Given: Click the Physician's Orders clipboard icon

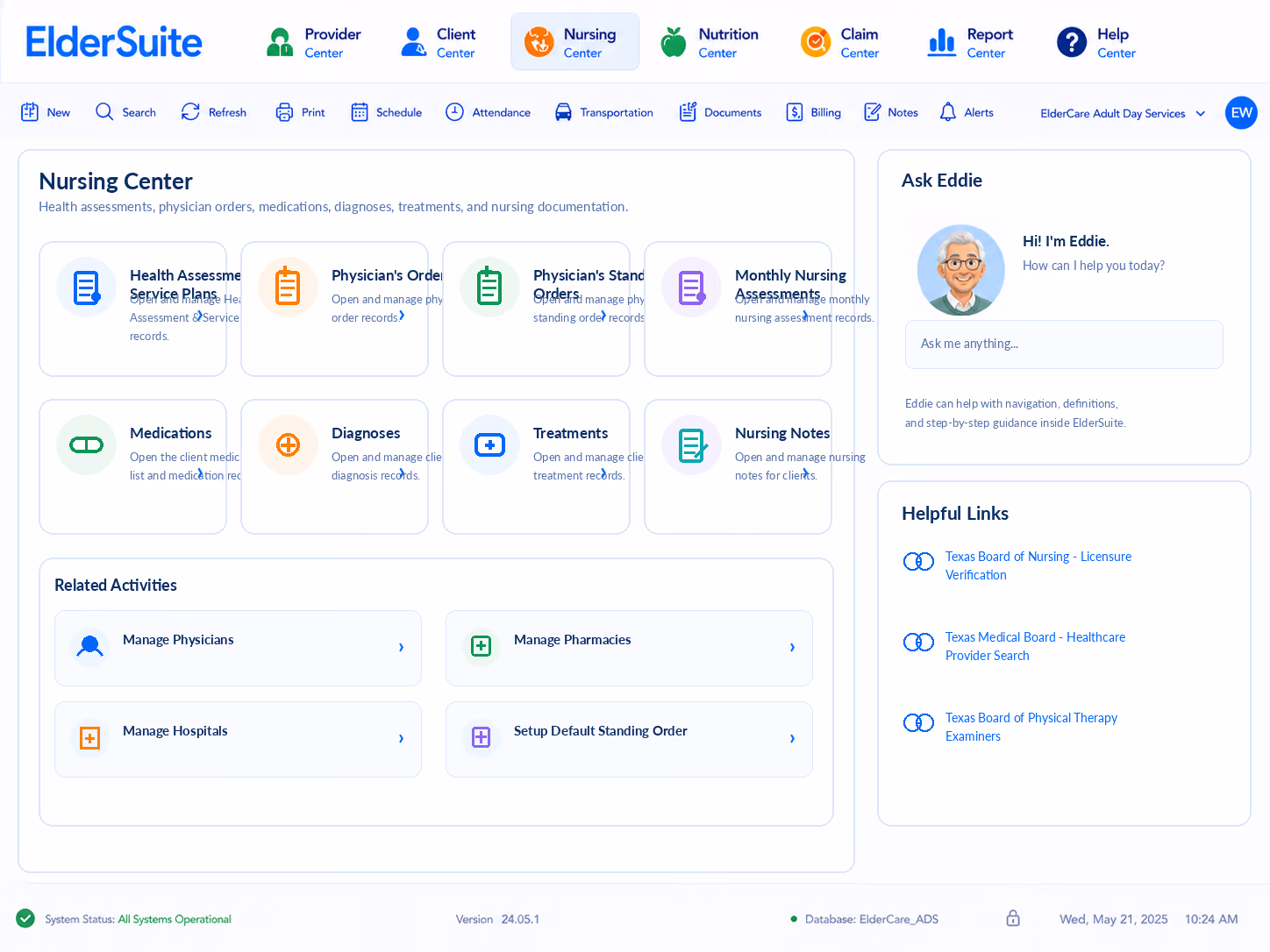Looking at the screenshot, I should (289, 288).
